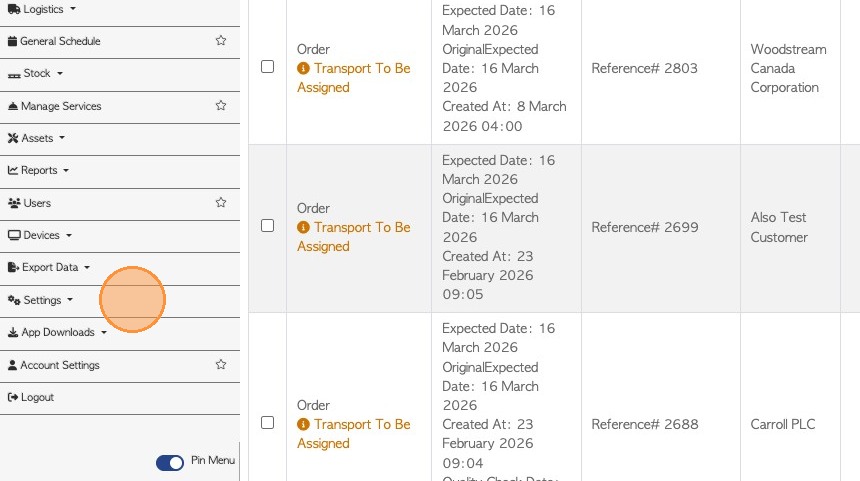This screenshot has width=860, height=481.
Task: Check the box for the Carroll PLC order
Action: click(x=267, y=423)
